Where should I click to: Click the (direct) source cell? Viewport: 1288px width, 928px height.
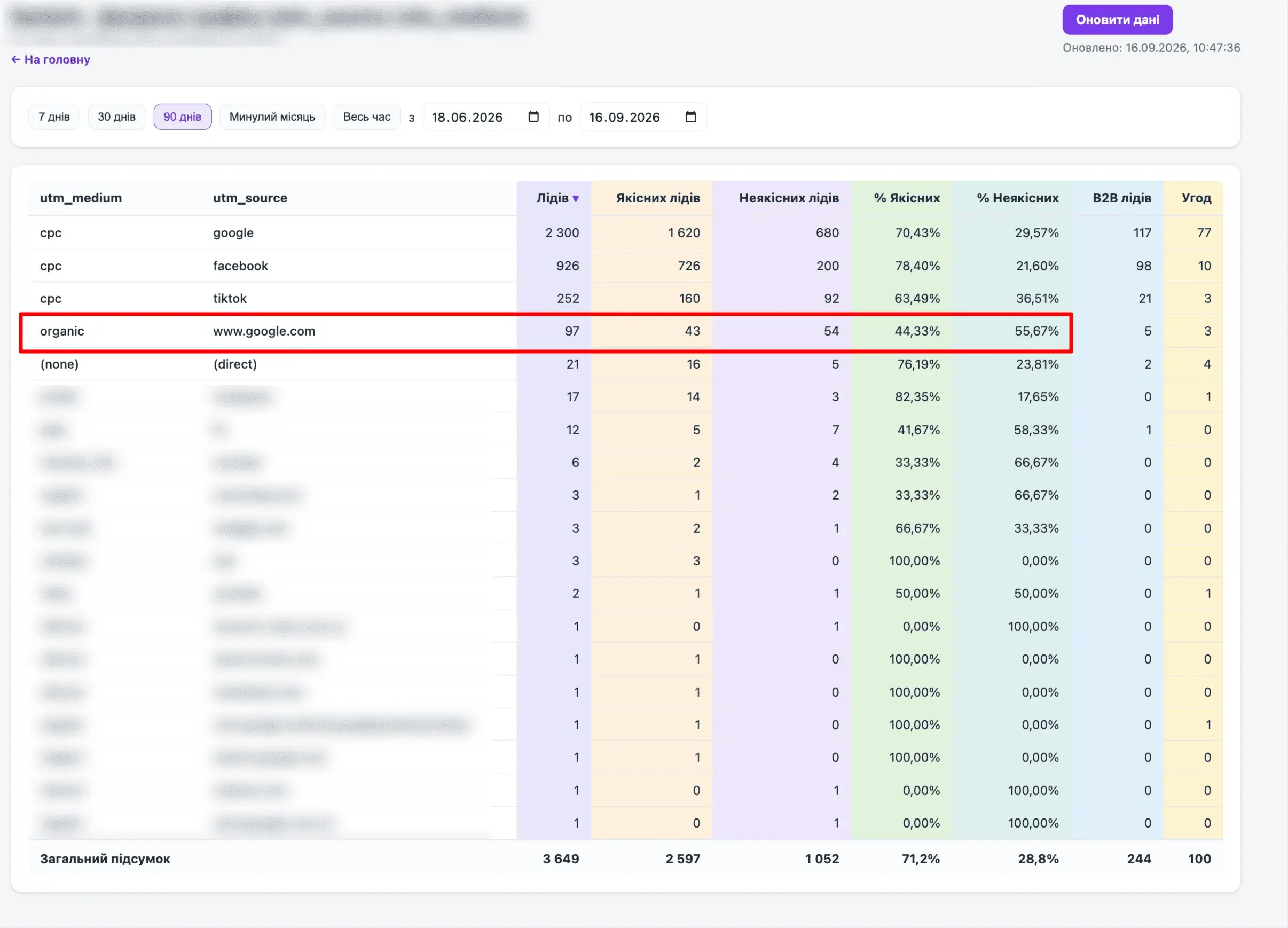(x=235, y=364)
